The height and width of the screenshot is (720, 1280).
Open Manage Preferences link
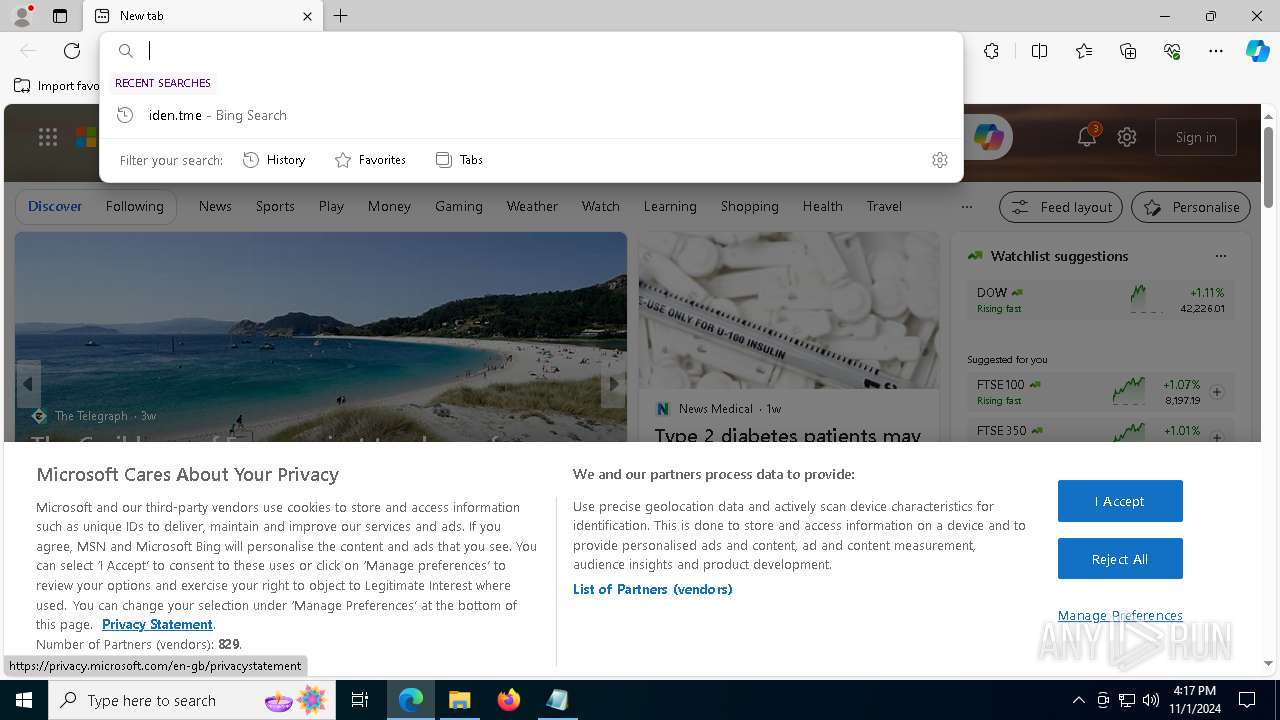pyautogui.click(x=1120, y=615)
